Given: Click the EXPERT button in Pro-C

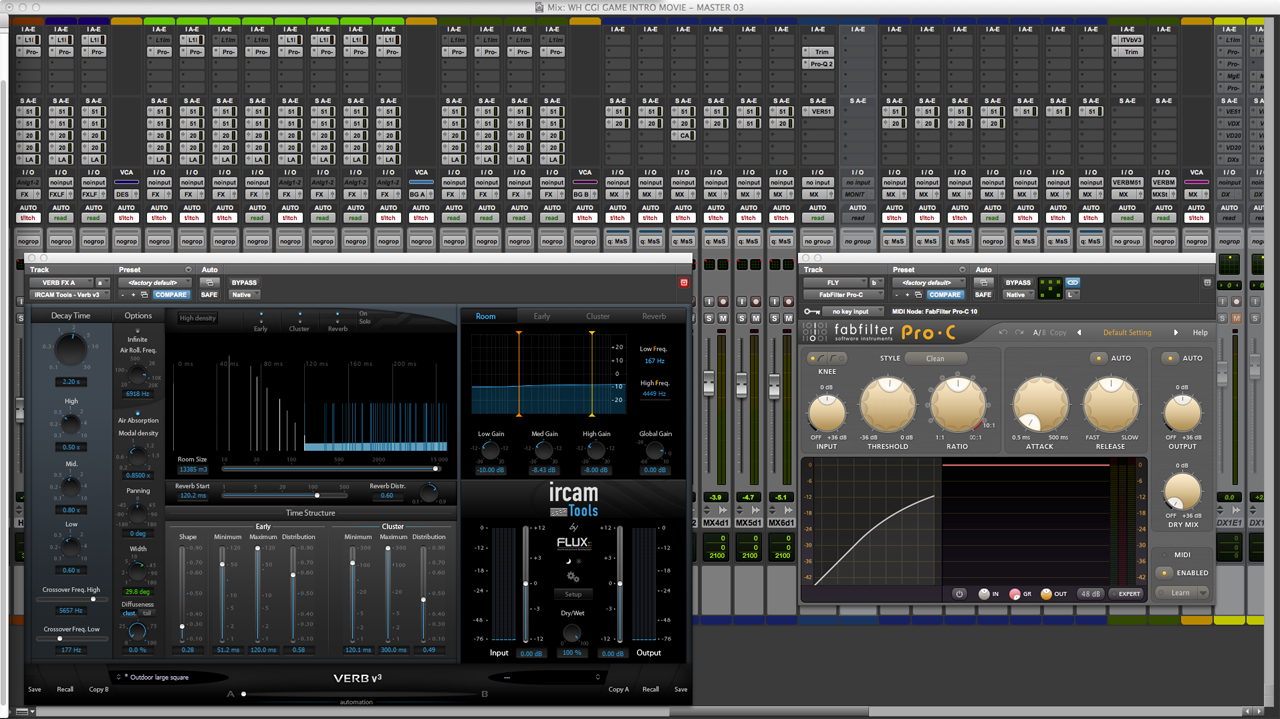Looking at the screenshot, I should [1128, 593].
